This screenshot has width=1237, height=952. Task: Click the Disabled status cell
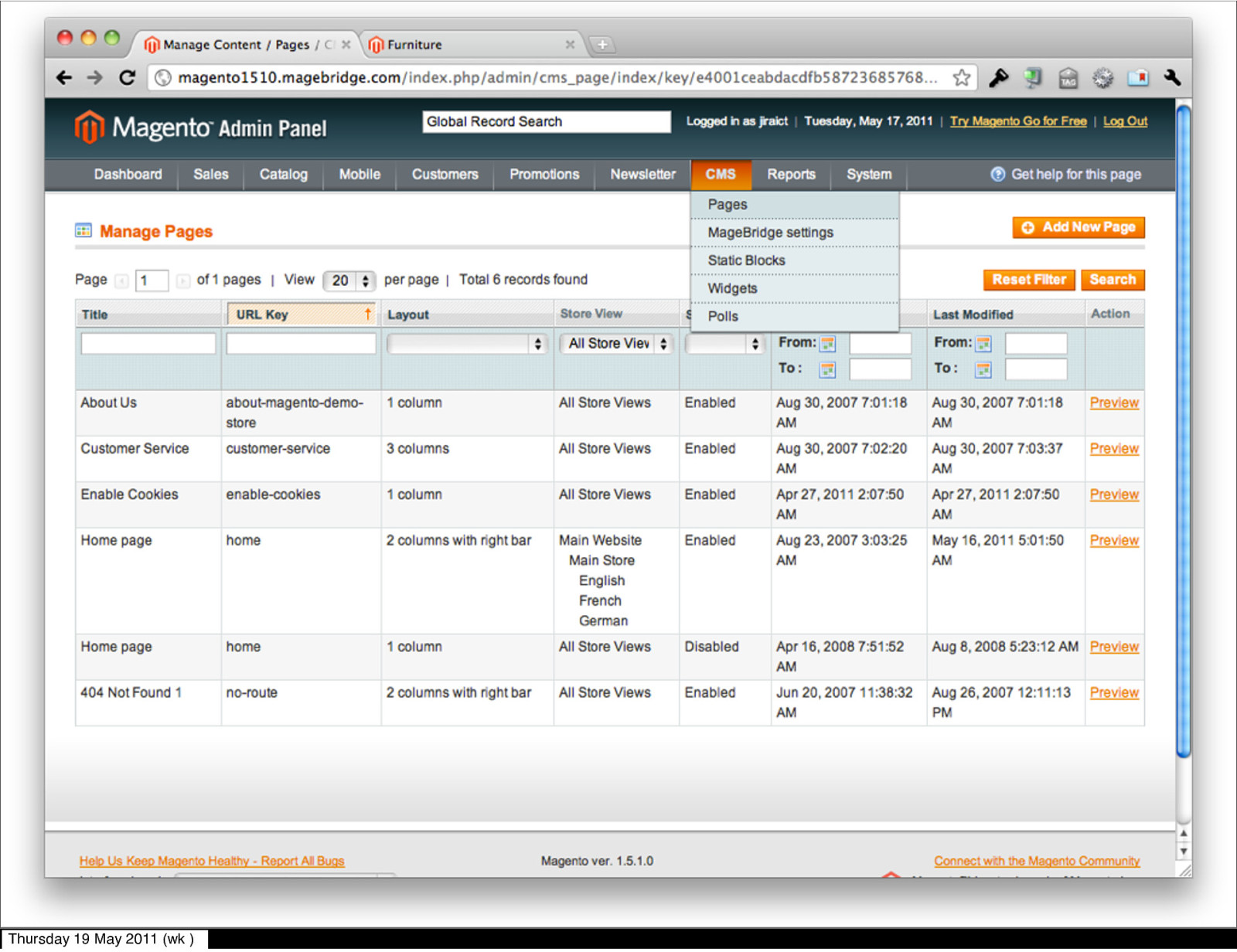point(725,657)
